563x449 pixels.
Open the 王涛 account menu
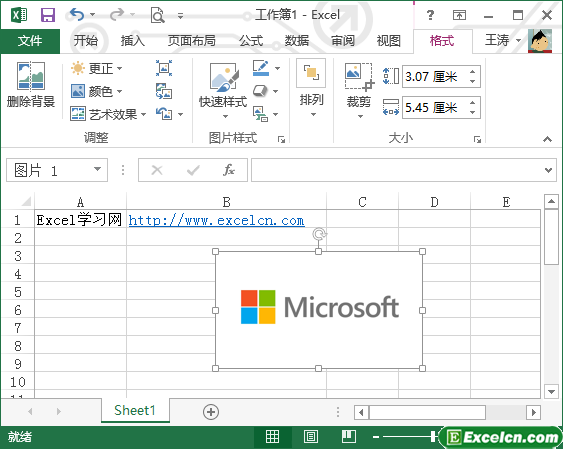click(x=502, y=40)
